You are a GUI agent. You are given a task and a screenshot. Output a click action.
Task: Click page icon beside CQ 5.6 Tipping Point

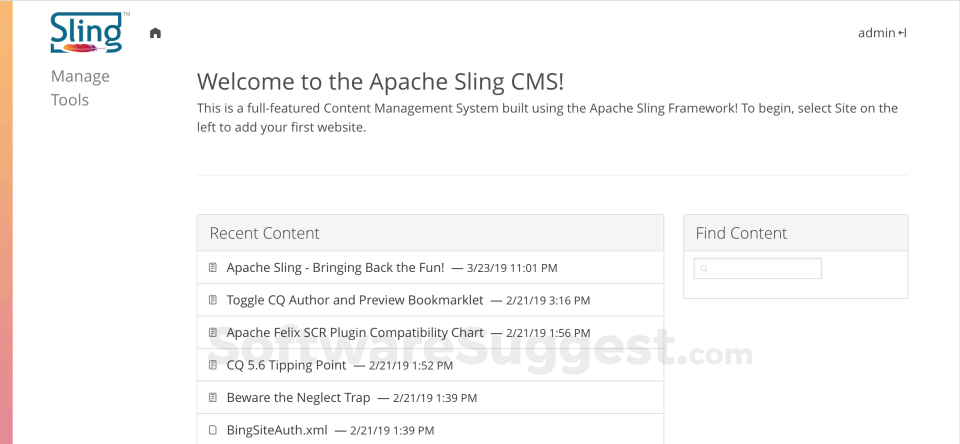(212, 365)
